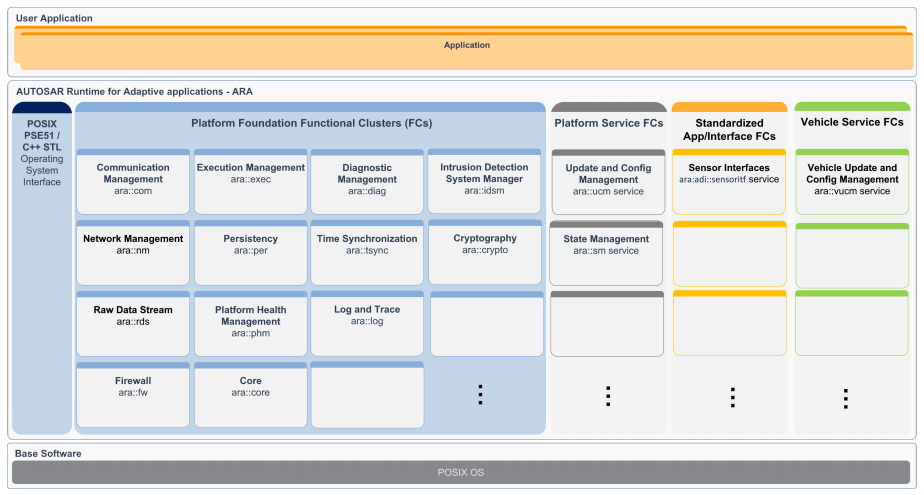Select the Execution Management ara::exec box
This screenshot has height=495, width=924.
coord(250,182)
